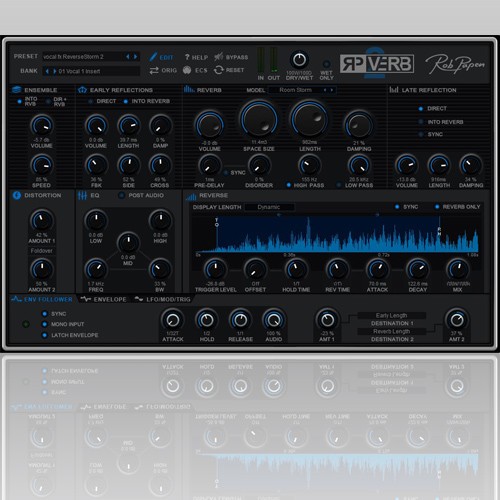
Task: Switch to Envelope tab
Action: point(104,299)
